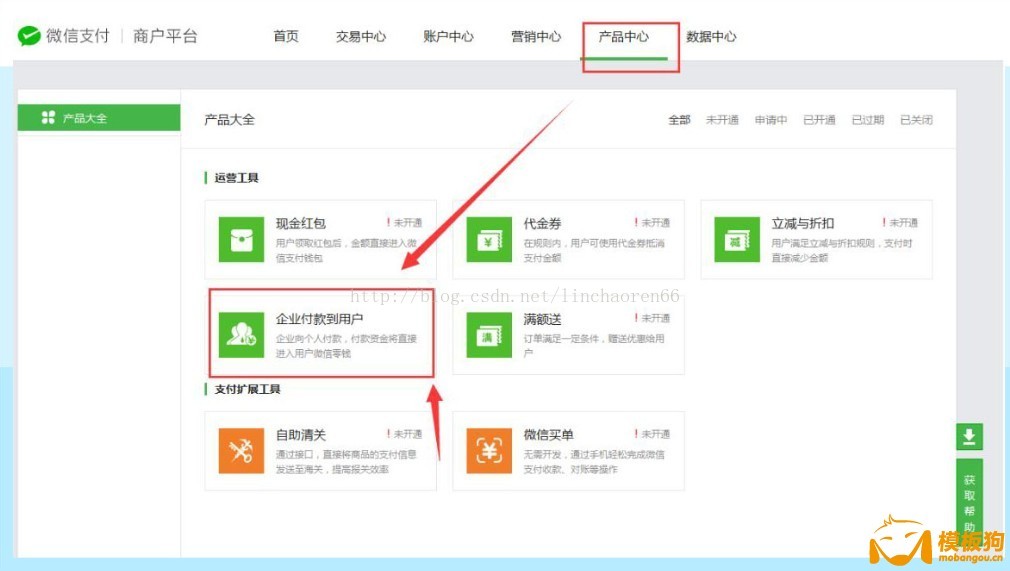Click the 满额送 green icon
Screen dimensions: 1010x571
[x=489, y=335]
